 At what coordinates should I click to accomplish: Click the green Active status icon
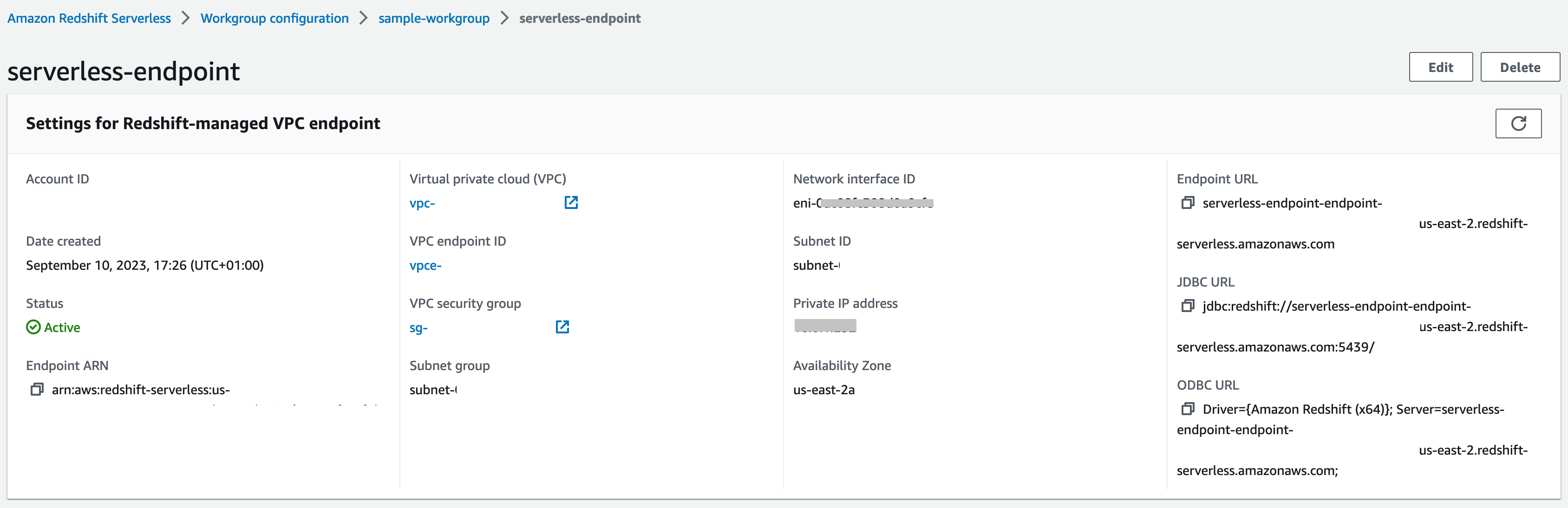pyautogui.click(x=33, y=327)
